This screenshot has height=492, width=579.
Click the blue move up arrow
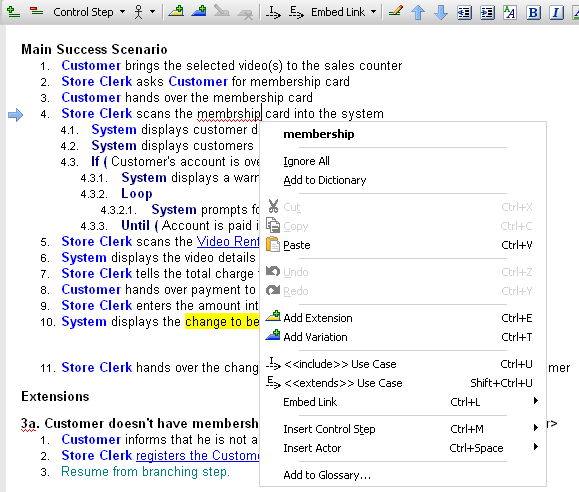point(418,13)
